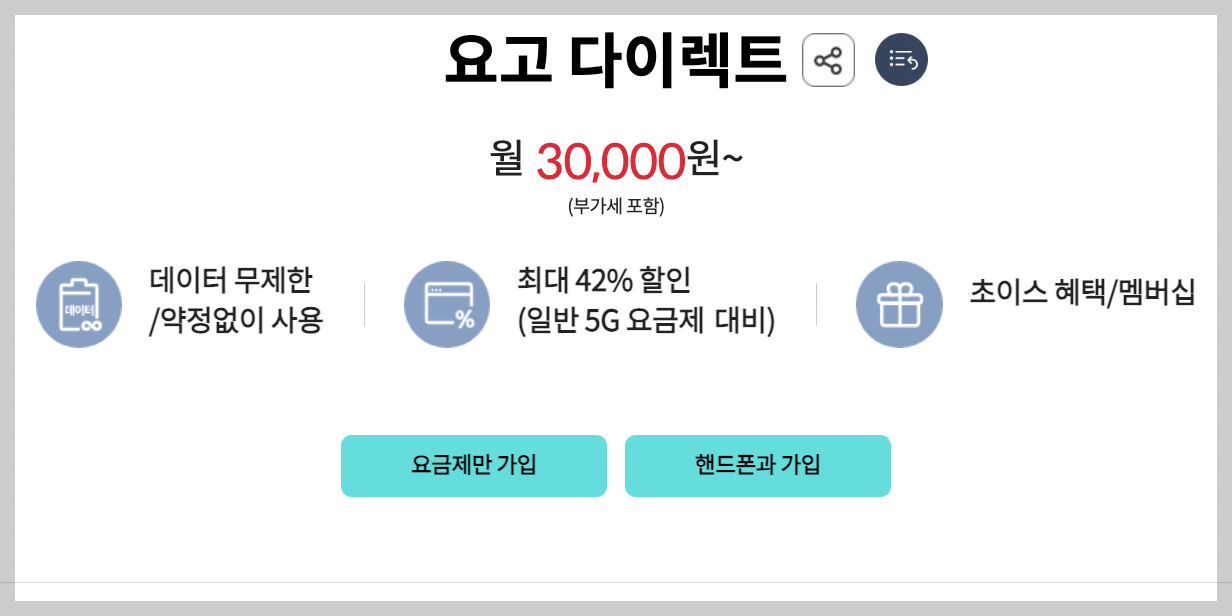Click the share icon beside the title
1232x616 pixels.
pos(828,58)
